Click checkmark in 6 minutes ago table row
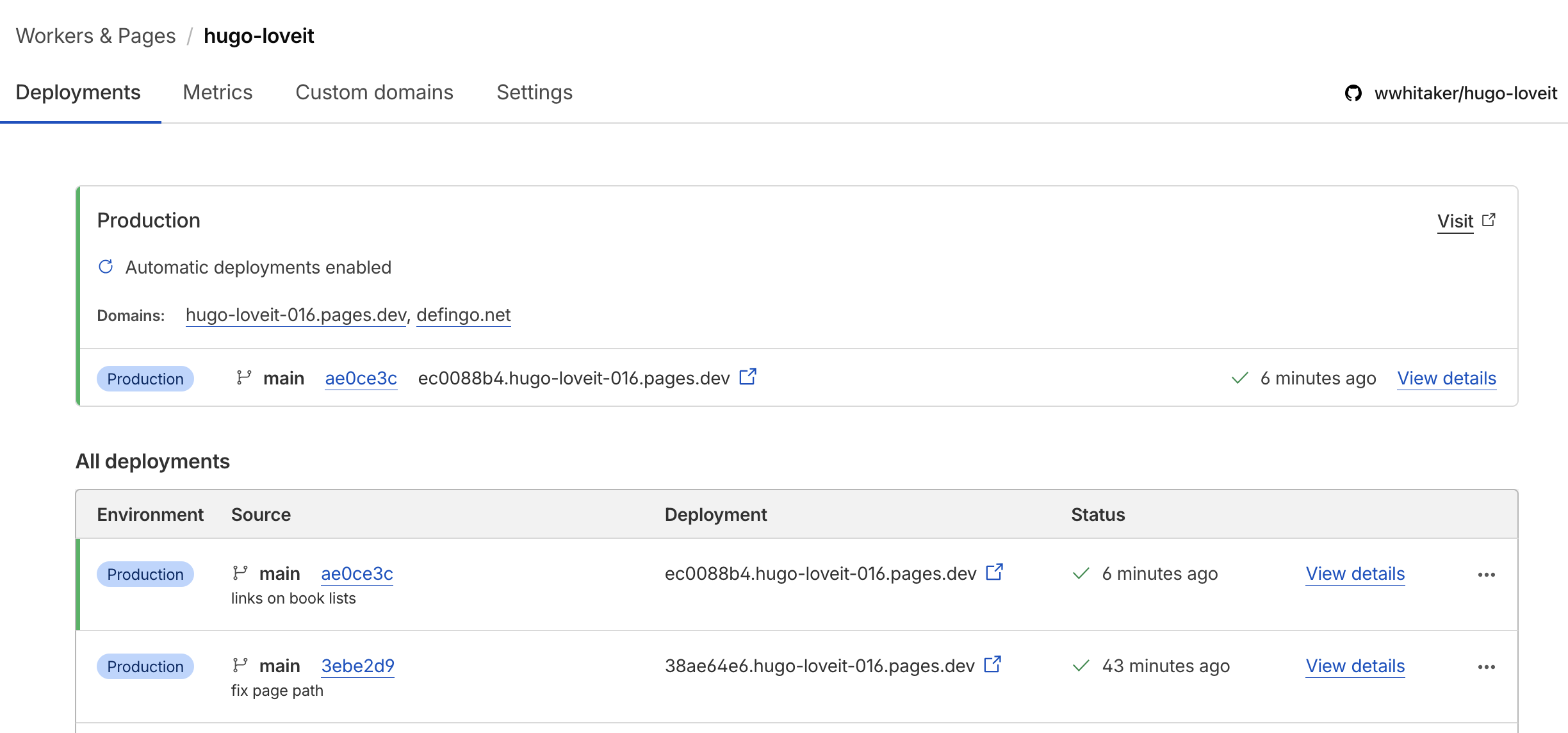The height and width of the screenshot is (733, 1568). click(1081, 573)
